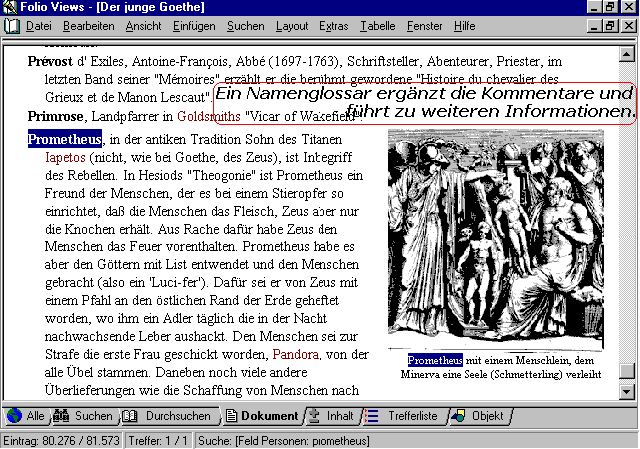The height and width of the screenshot is (449, 640).
Task: Click the shapes icon on Objekt tab
Action: [x=458, y=416]
